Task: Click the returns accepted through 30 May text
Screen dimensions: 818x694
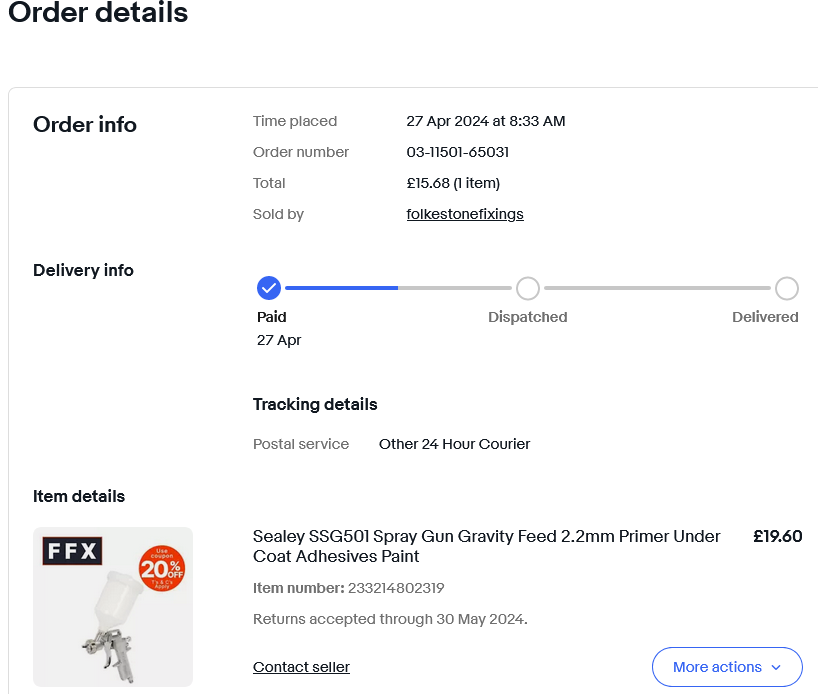Action: (390, 619)
